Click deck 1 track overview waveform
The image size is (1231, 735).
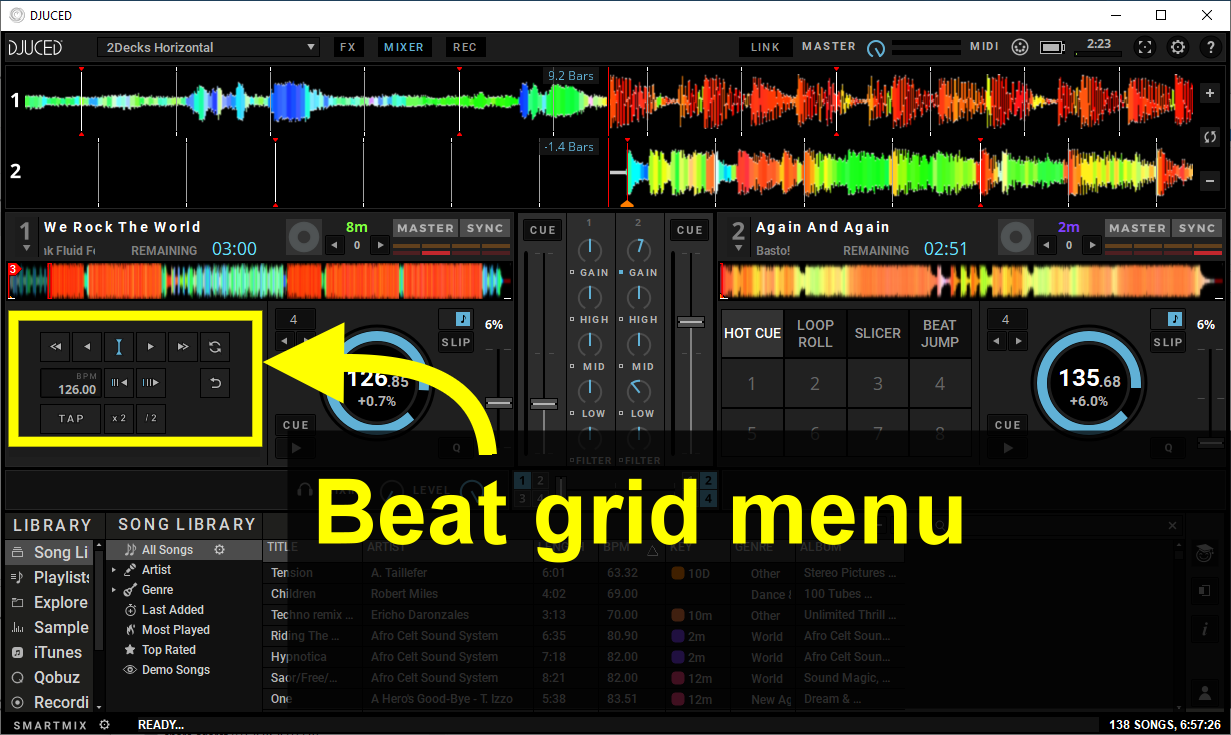(260, 281)
